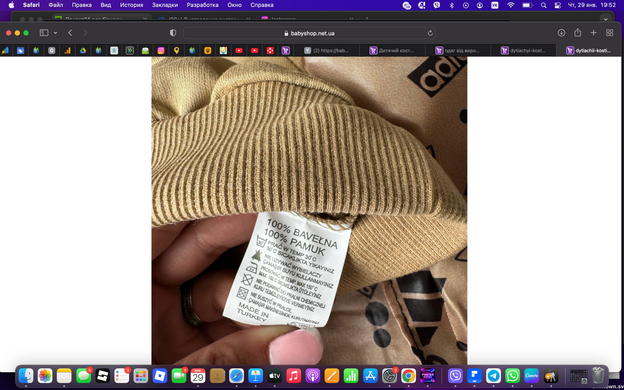Click the Share icon in the toolbar
Viewport: 624px width, 390px height.
(x=577, y=33)
